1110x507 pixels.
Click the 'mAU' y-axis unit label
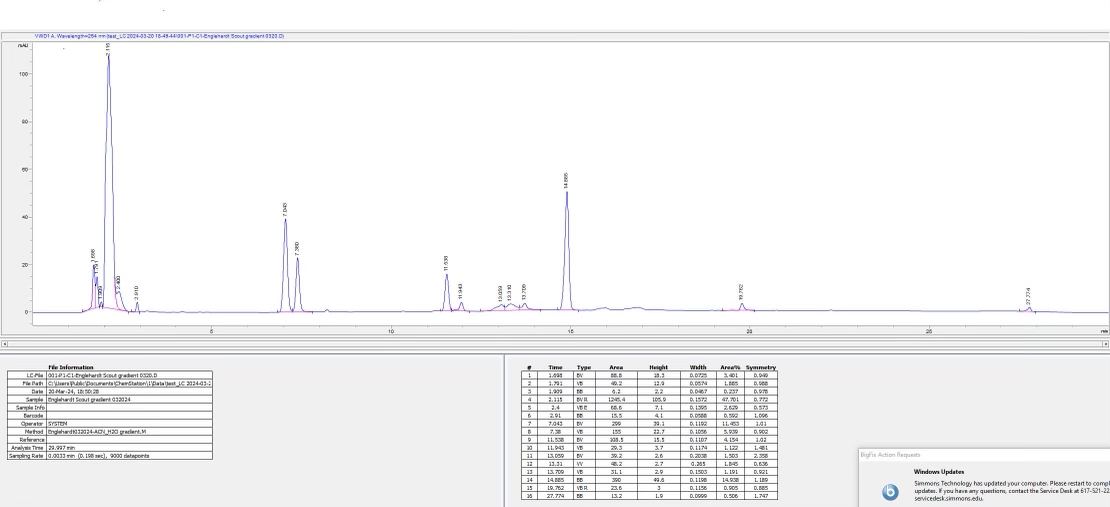[23, 46]
